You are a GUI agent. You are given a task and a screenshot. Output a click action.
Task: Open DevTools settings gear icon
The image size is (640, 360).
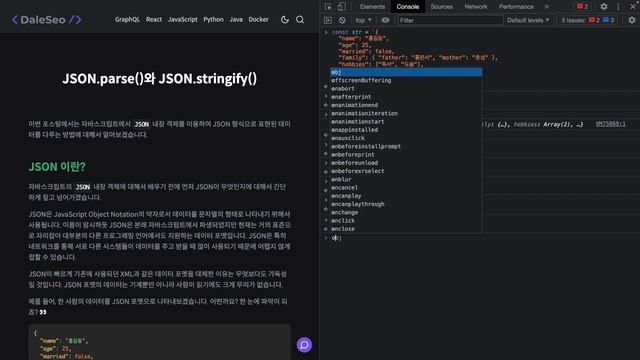(604, 7)
